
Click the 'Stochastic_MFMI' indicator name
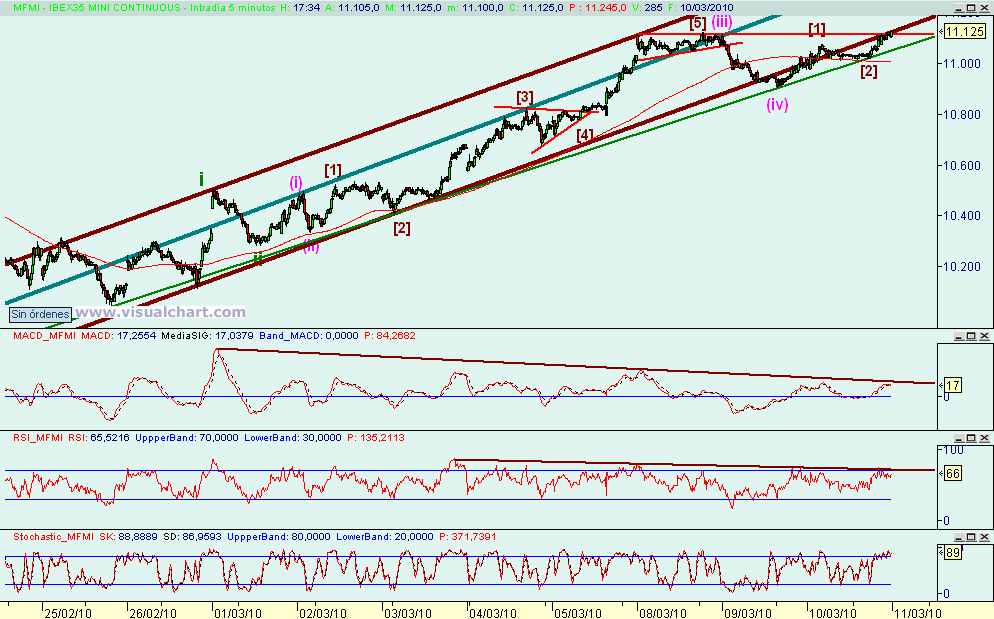54,537
